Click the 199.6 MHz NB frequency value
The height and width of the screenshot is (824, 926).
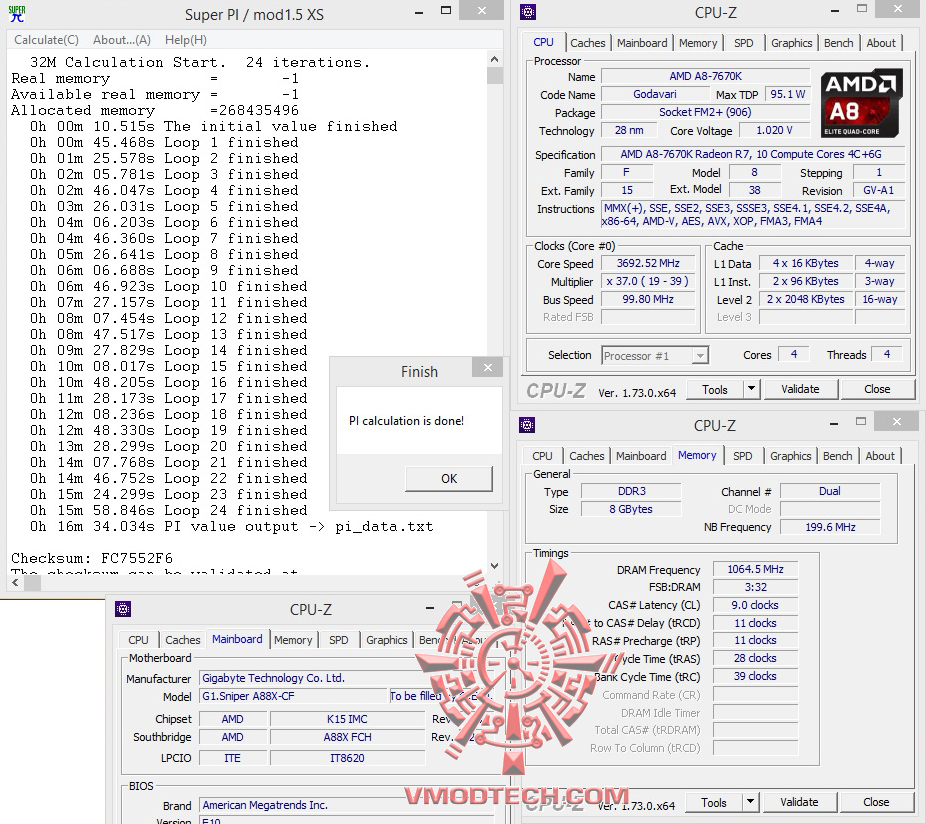point(830,527)
